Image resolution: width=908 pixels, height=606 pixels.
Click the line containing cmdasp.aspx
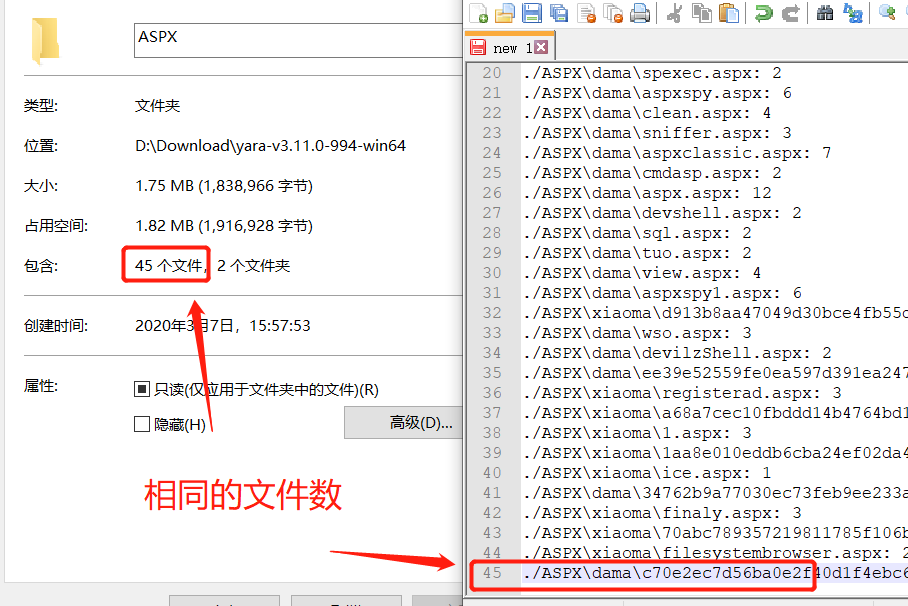pos(651,173)
